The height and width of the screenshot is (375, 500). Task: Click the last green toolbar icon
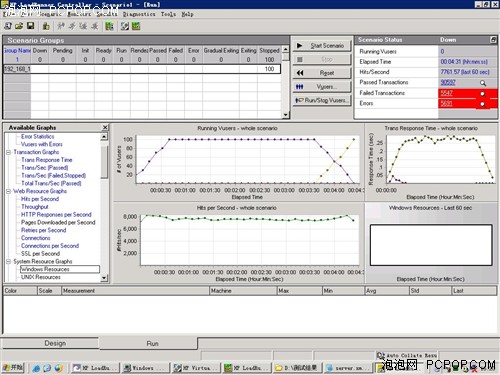click(x=136, y=26)
